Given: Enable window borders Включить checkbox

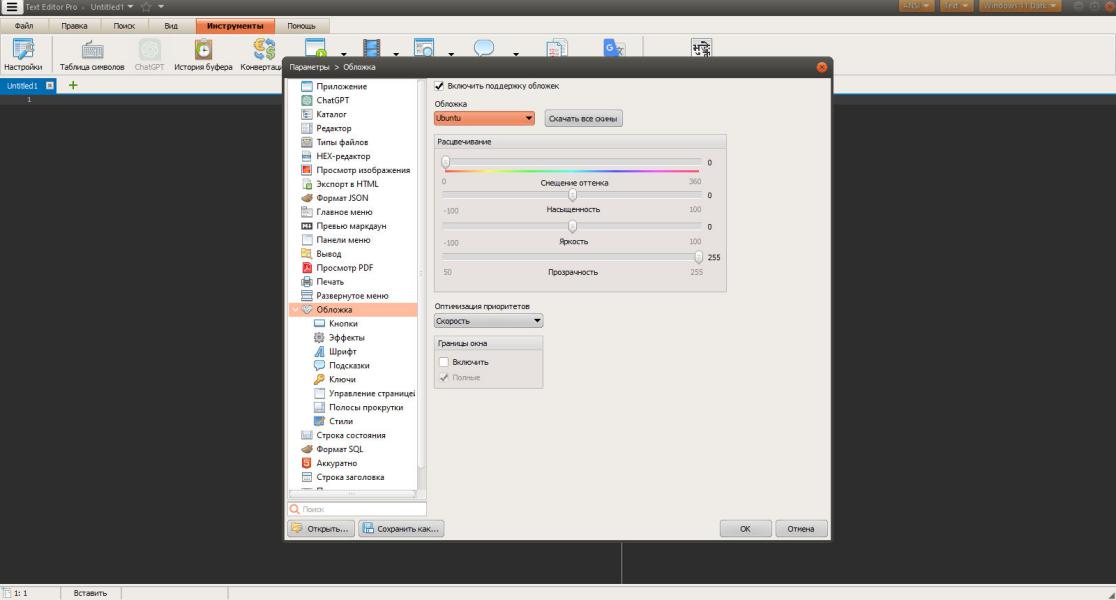Looking at the screenshot, I should click(444, 362).
